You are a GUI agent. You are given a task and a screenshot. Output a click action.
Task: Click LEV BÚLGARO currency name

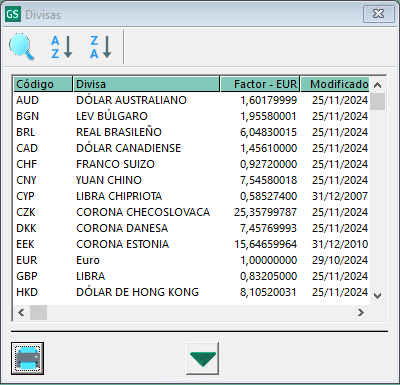112,116
